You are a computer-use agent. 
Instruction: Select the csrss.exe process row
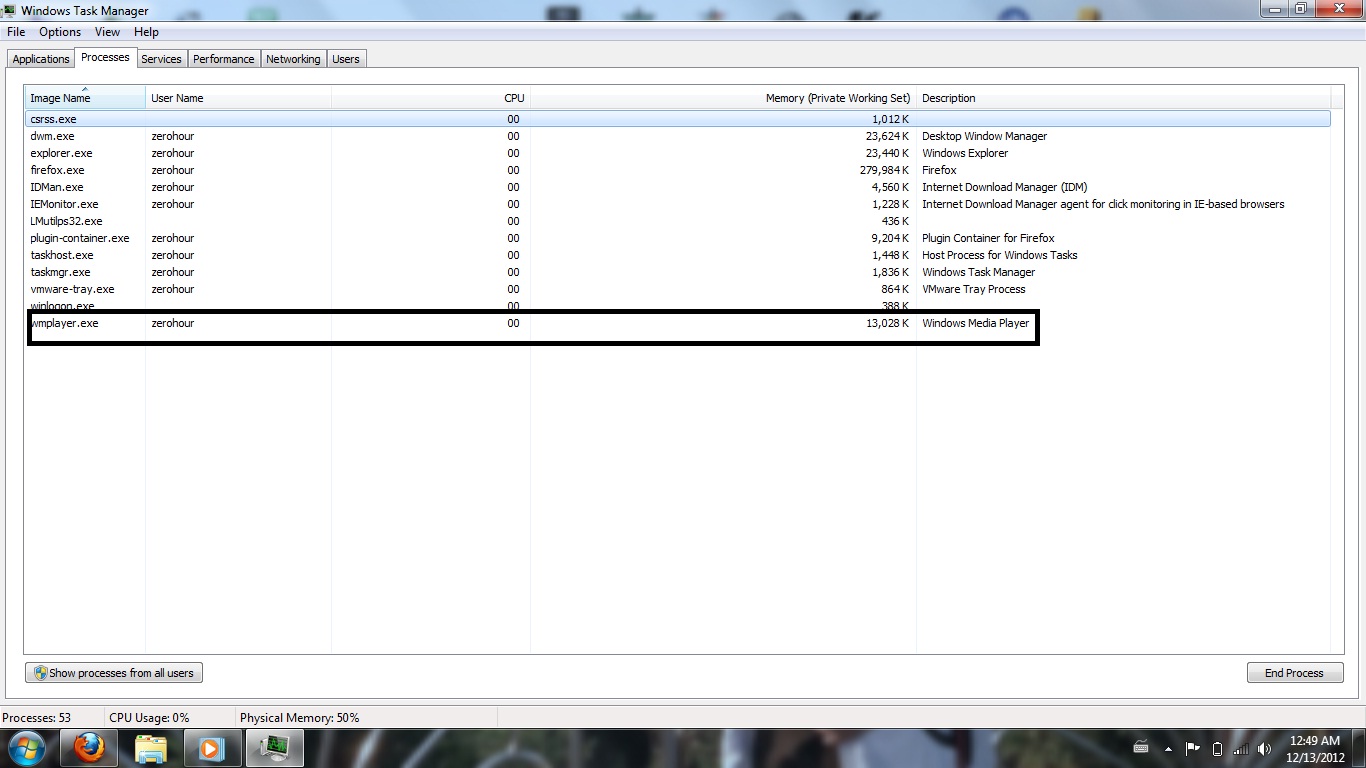677,119
